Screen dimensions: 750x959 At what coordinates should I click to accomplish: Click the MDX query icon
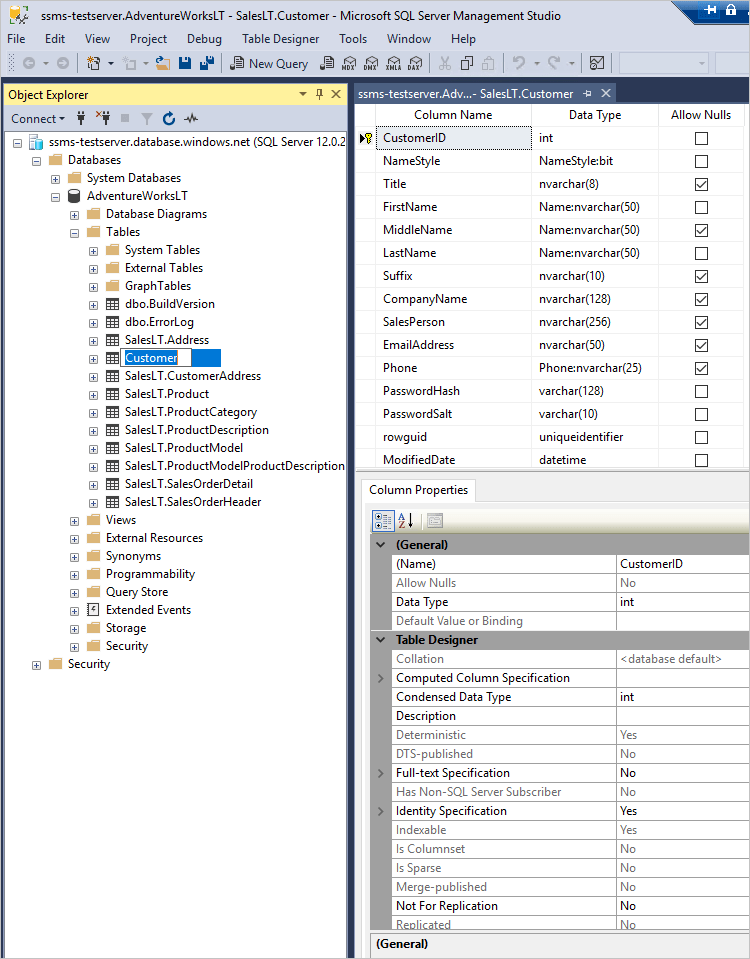pos(349,63)
